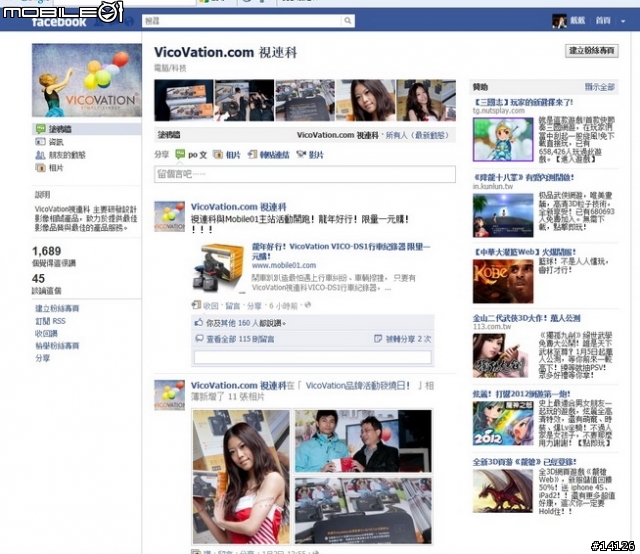Screen dimensions: 640x554
Task: Open the account dropdown arrow in header
Action: [x=622, y=21]
